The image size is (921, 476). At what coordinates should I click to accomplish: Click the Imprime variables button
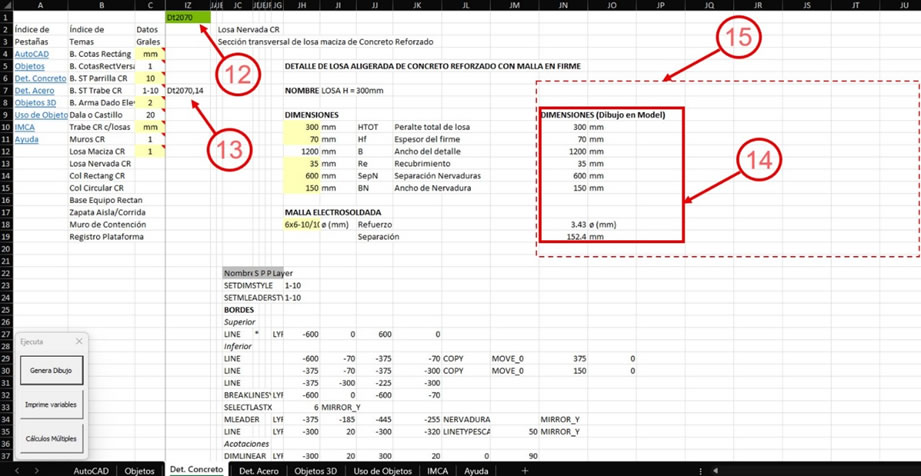pos(52,405)
